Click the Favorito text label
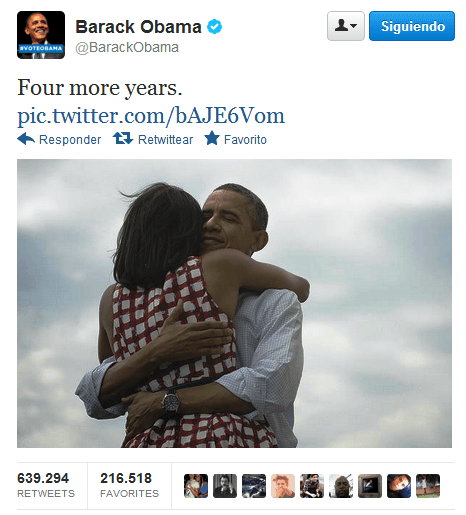This screenshot has height=515, width=466. tap(245, 140)
